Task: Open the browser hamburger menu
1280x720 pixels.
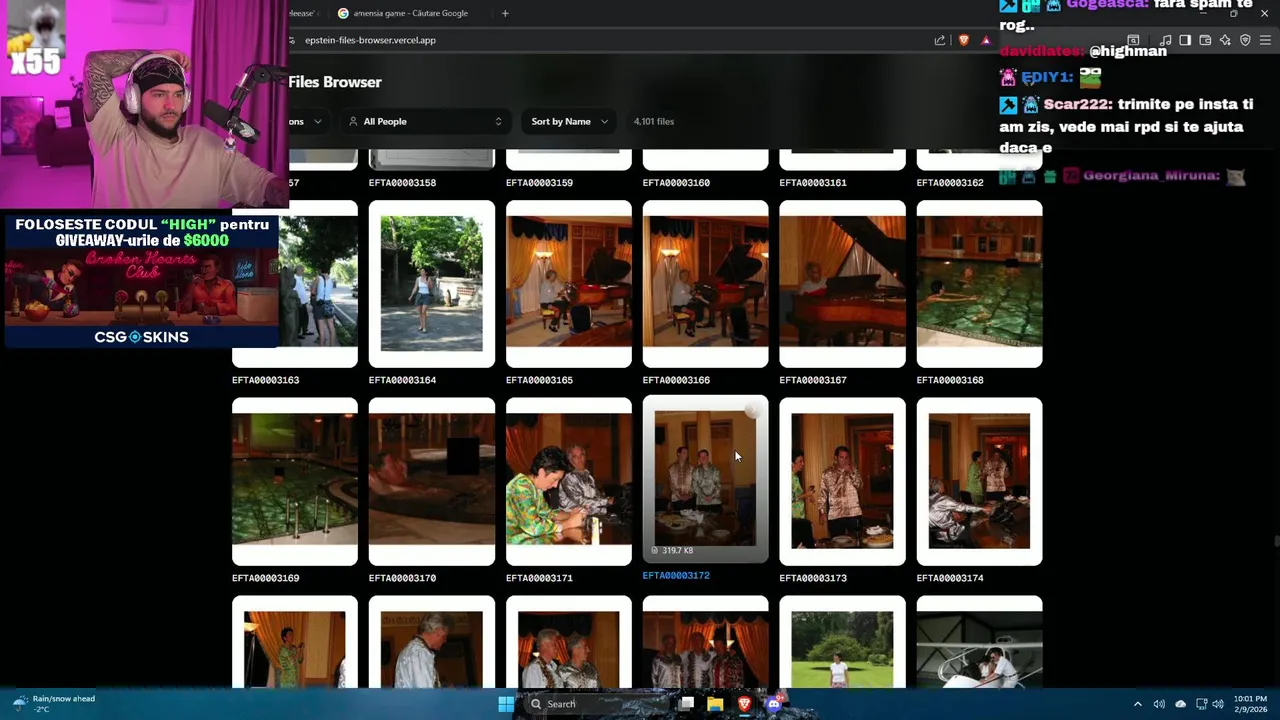Action: tap(1265, 40)
